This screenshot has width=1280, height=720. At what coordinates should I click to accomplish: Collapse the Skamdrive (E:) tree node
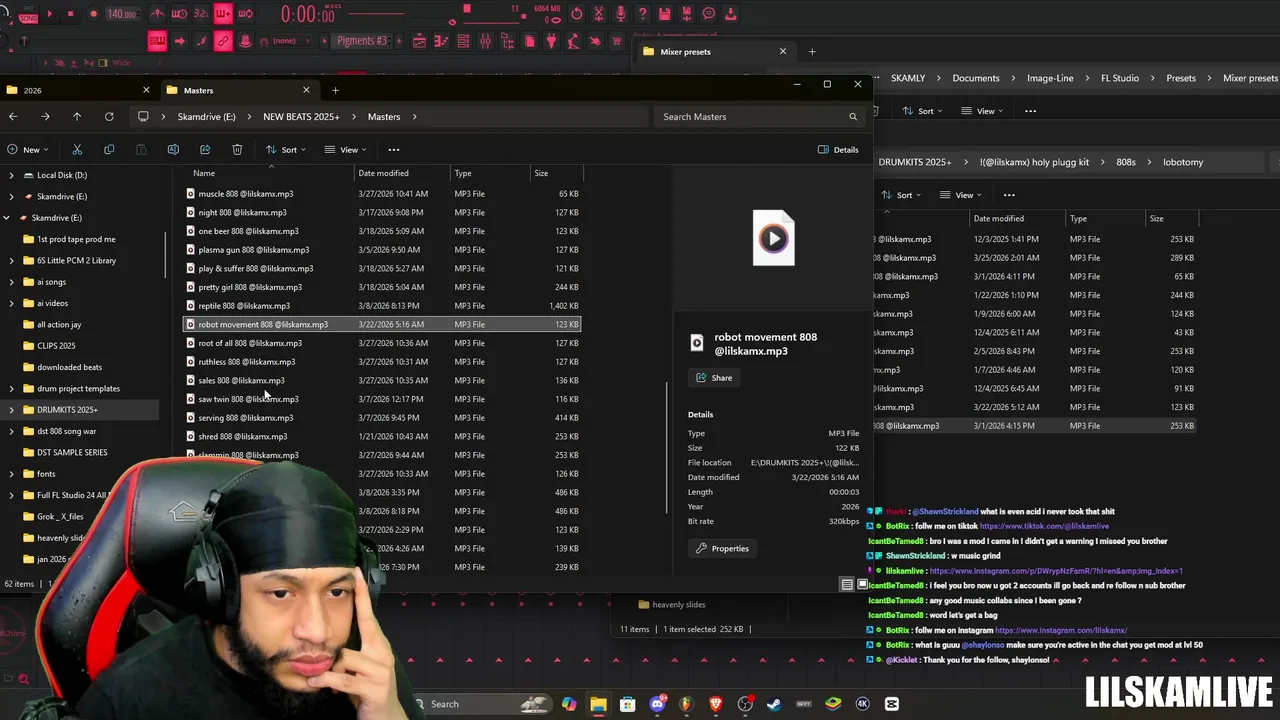pos(7,218)
